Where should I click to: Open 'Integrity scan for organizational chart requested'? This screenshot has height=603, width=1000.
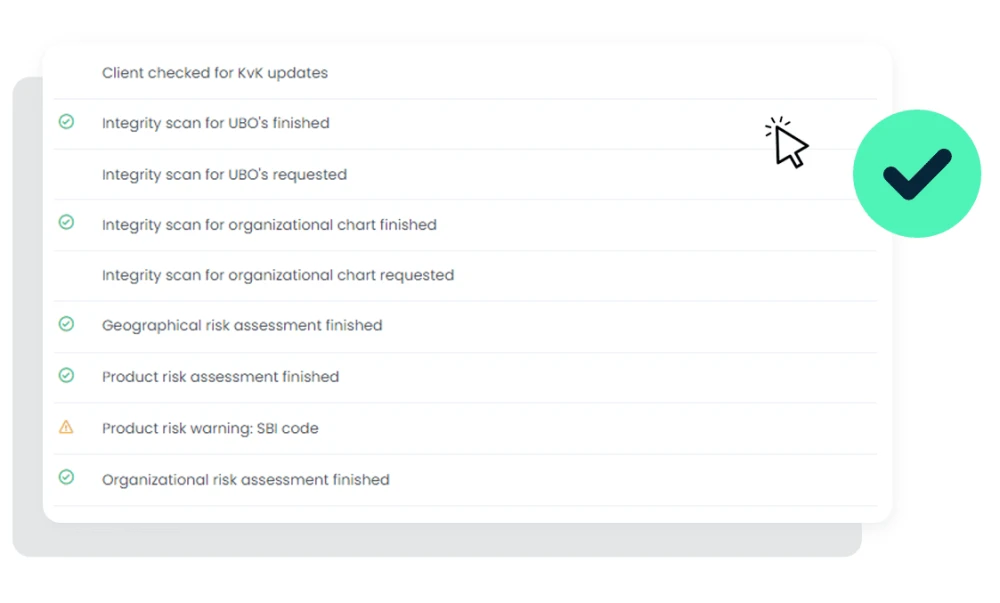point(277,275)
